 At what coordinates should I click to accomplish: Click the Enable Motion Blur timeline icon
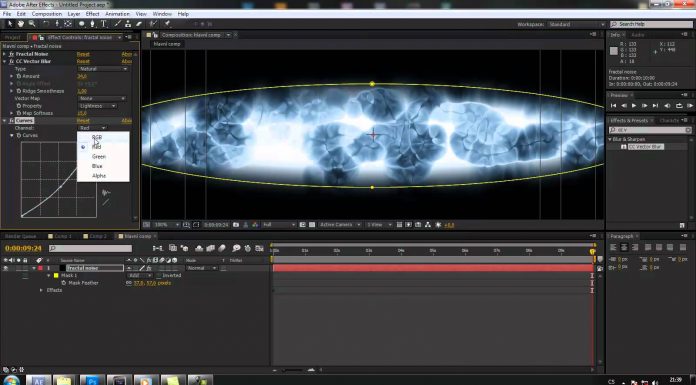tap(222, 248)
